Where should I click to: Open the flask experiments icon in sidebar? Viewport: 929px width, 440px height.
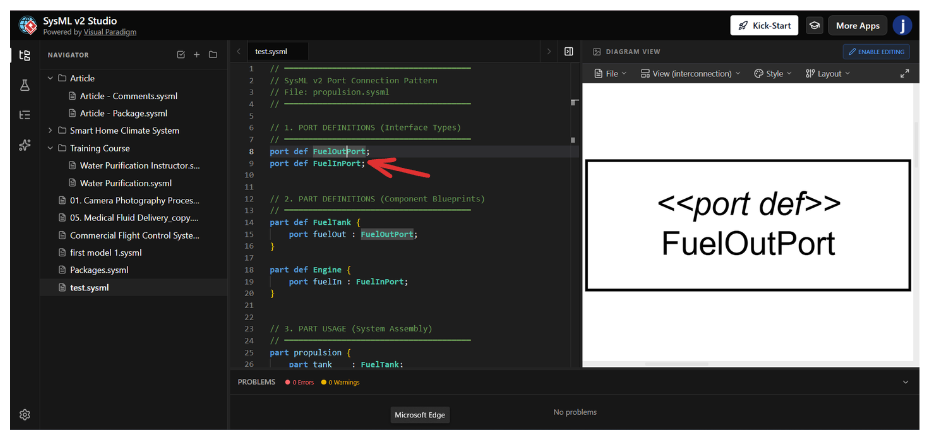click(24, 85)
